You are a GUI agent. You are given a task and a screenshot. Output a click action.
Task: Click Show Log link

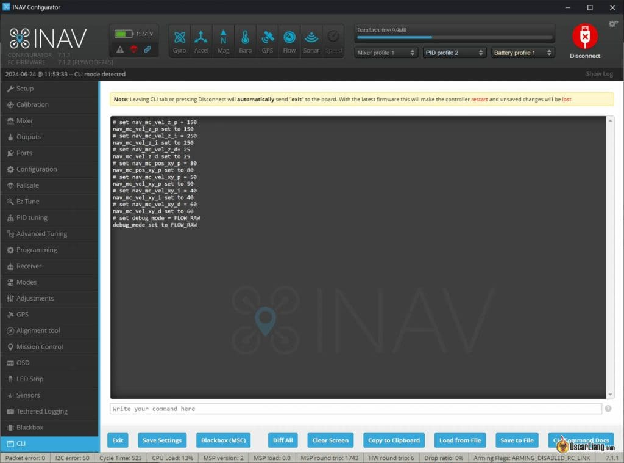coord(599,74)
